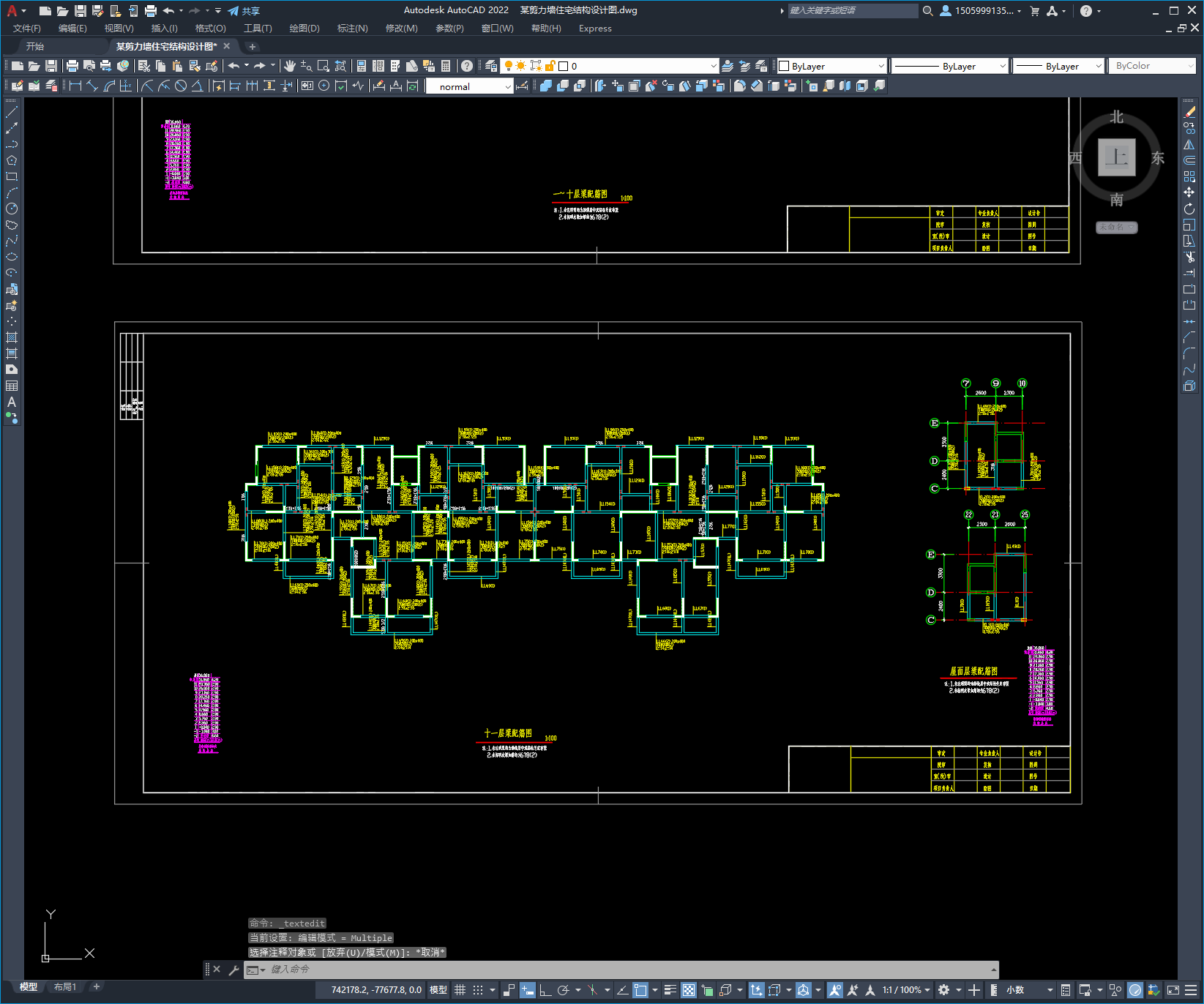Click the Move tool in right toolbar
Screen dimensions: 1204x1004
pos(1189,192)
